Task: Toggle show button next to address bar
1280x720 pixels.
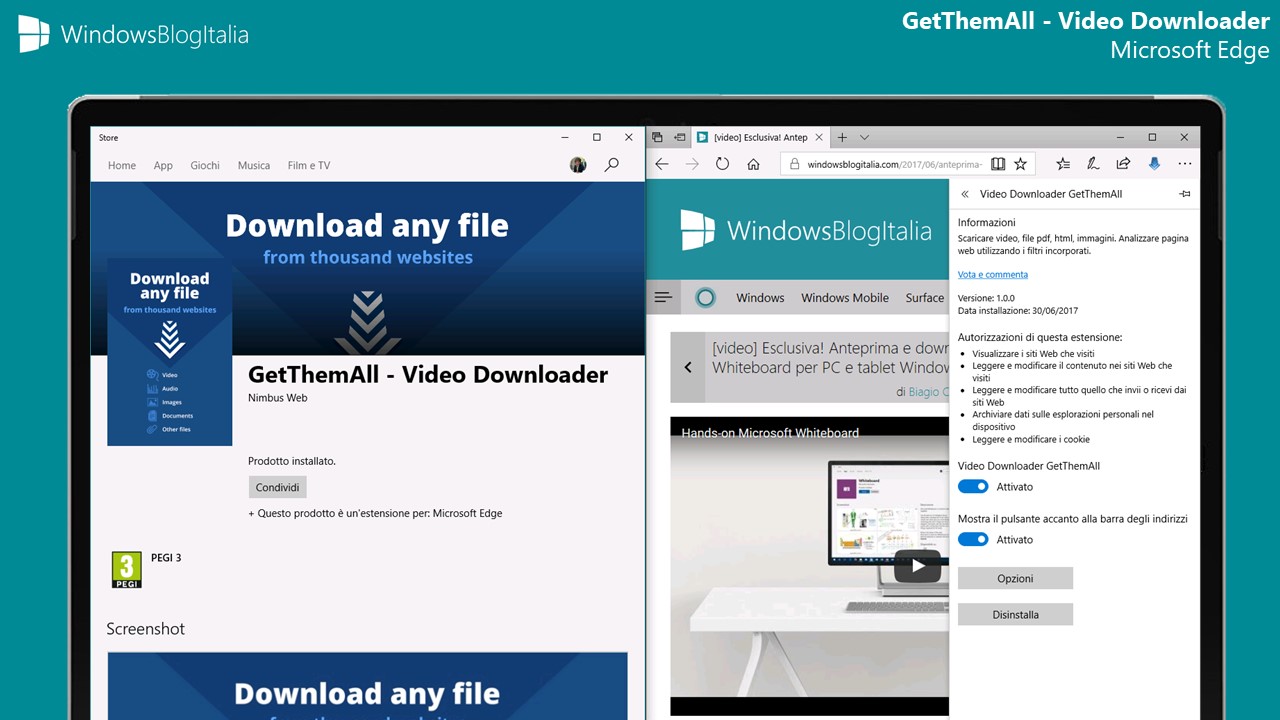Action: pyautogui.click(x=973, y=539)
